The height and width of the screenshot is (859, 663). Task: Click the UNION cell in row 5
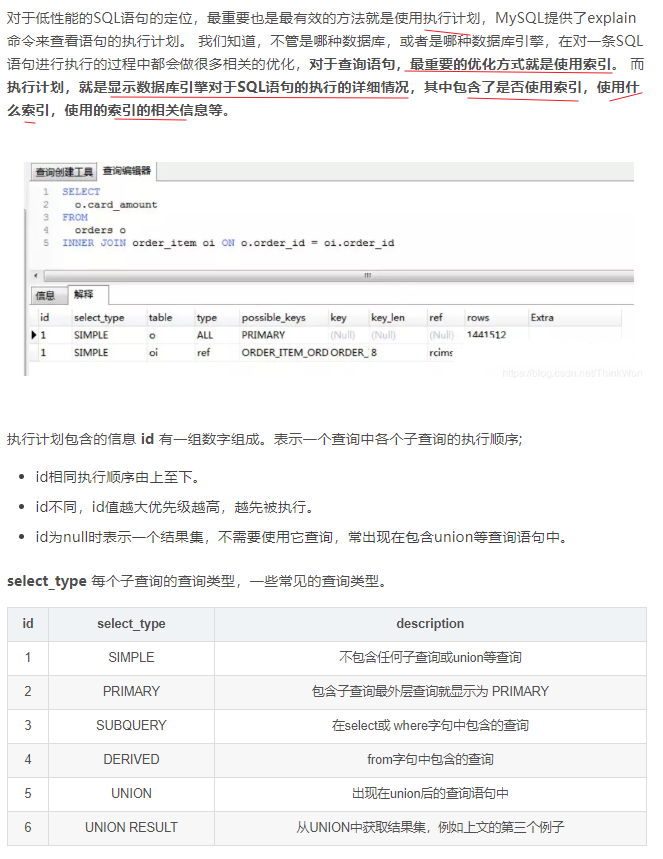[131, 793]
